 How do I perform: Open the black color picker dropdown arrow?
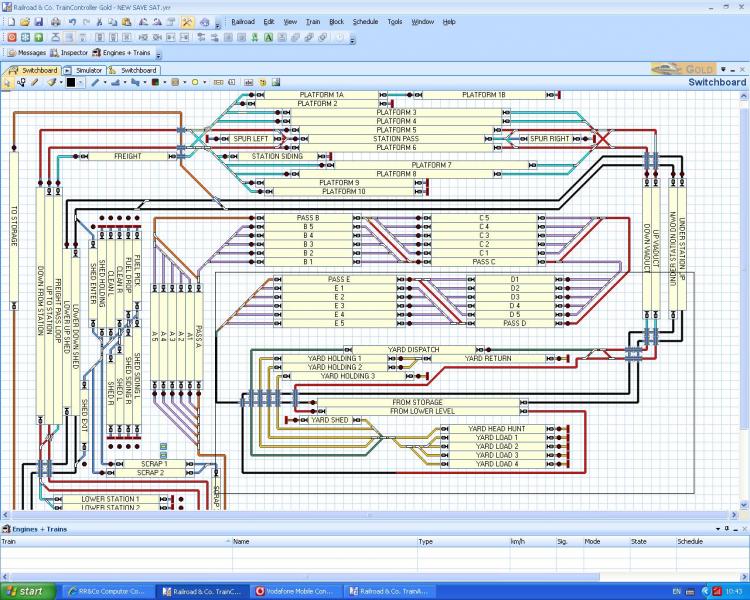click(82, 83)
